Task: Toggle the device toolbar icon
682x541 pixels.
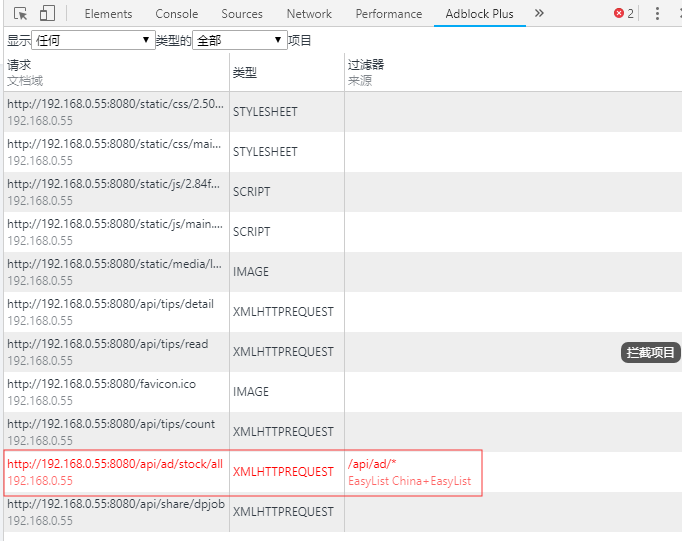Action: [x=46, y=14]
